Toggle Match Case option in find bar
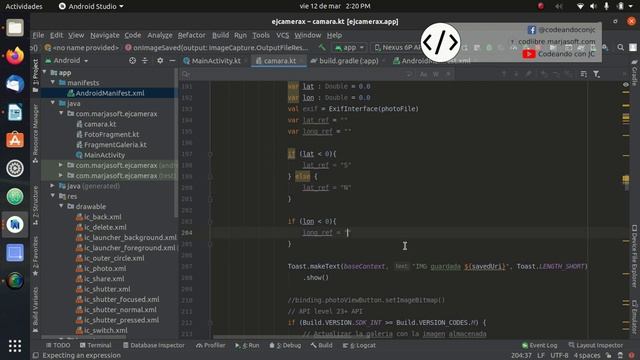Viewport: 640px width, 360px height. pos(423,74)
